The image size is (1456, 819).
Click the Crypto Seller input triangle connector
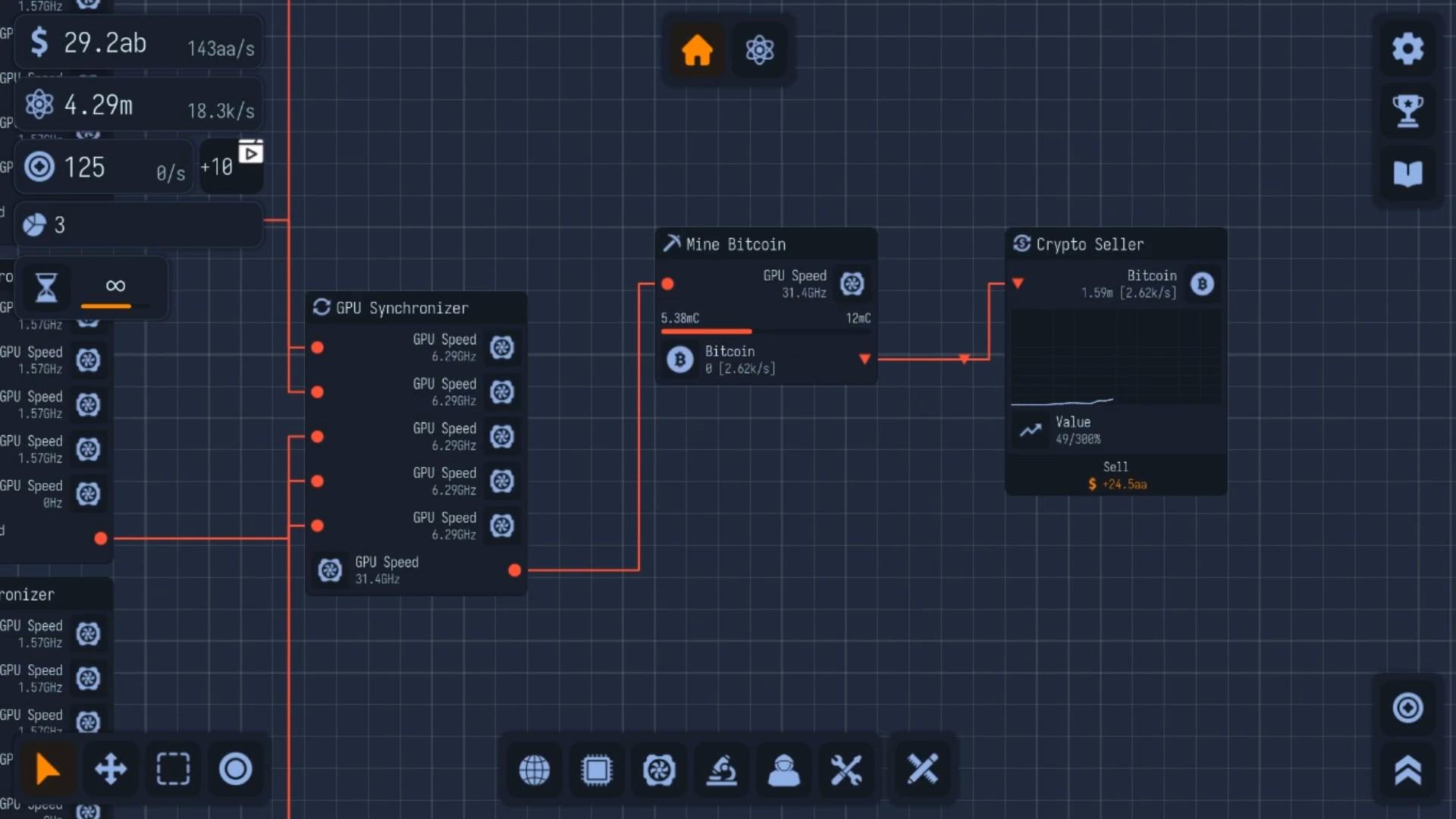click(1018, 284)
